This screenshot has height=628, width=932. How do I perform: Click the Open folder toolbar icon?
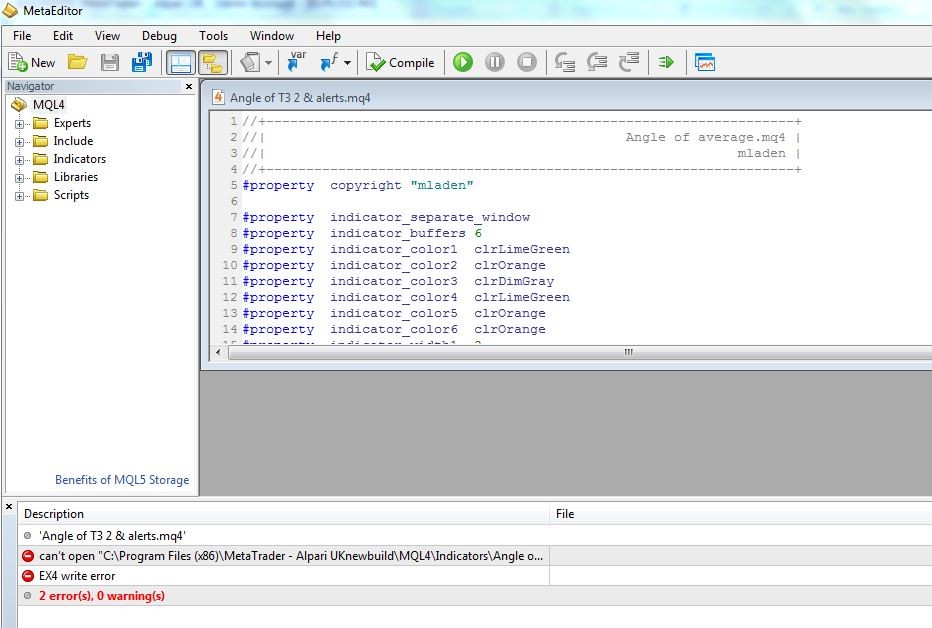(77, 62)
